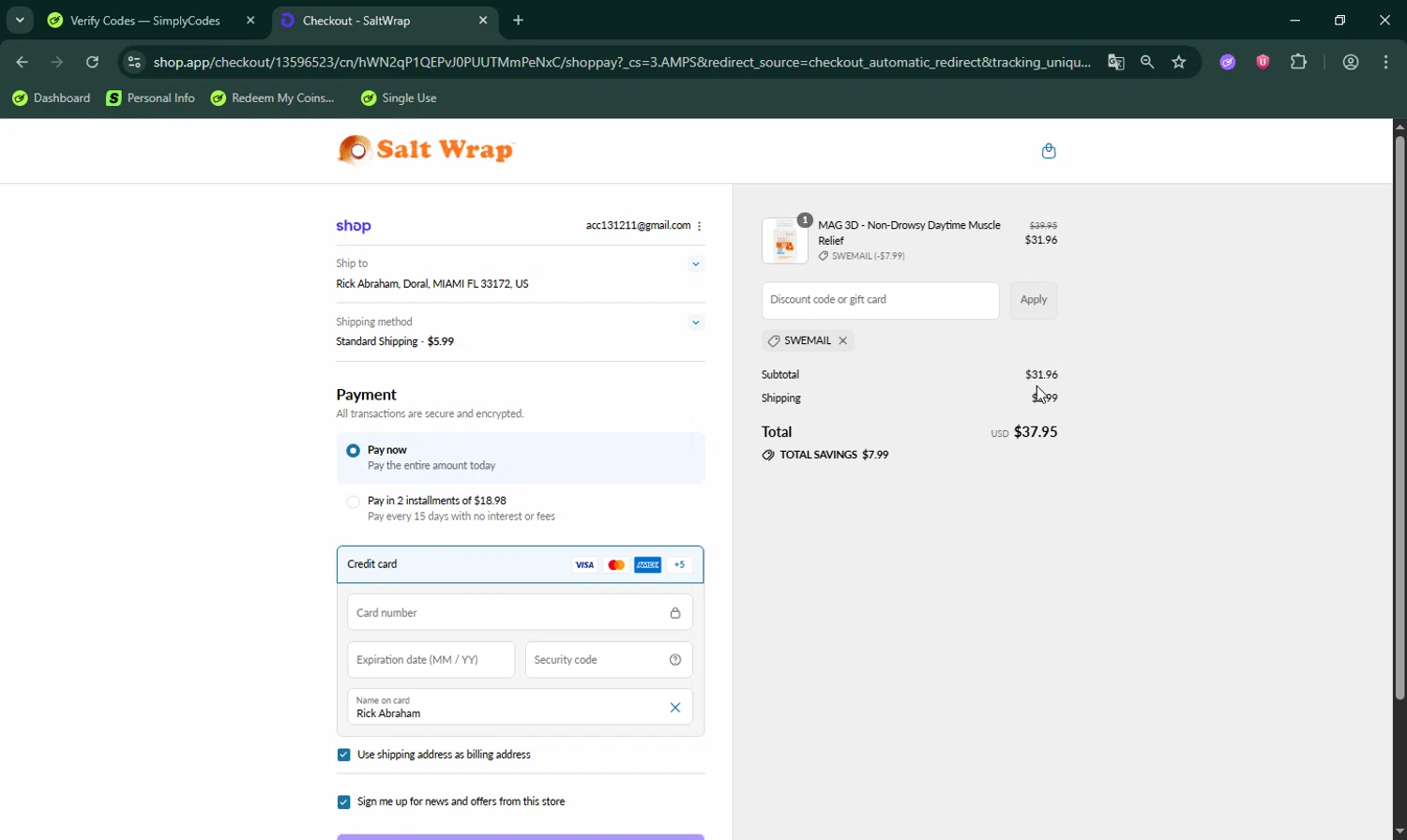Click the Total $37.95 amount
Screen dimensions: 1407x840
coord(1036,432)
